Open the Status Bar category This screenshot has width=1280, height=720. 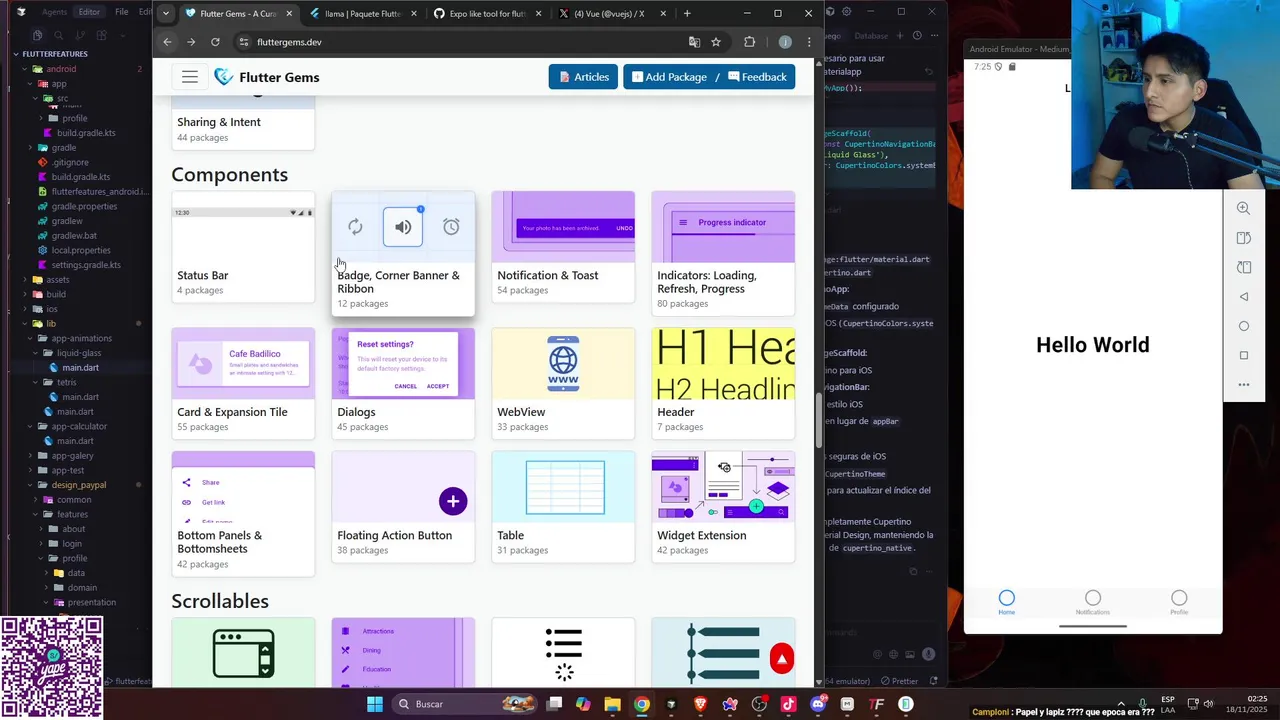(x=243, y=246)
